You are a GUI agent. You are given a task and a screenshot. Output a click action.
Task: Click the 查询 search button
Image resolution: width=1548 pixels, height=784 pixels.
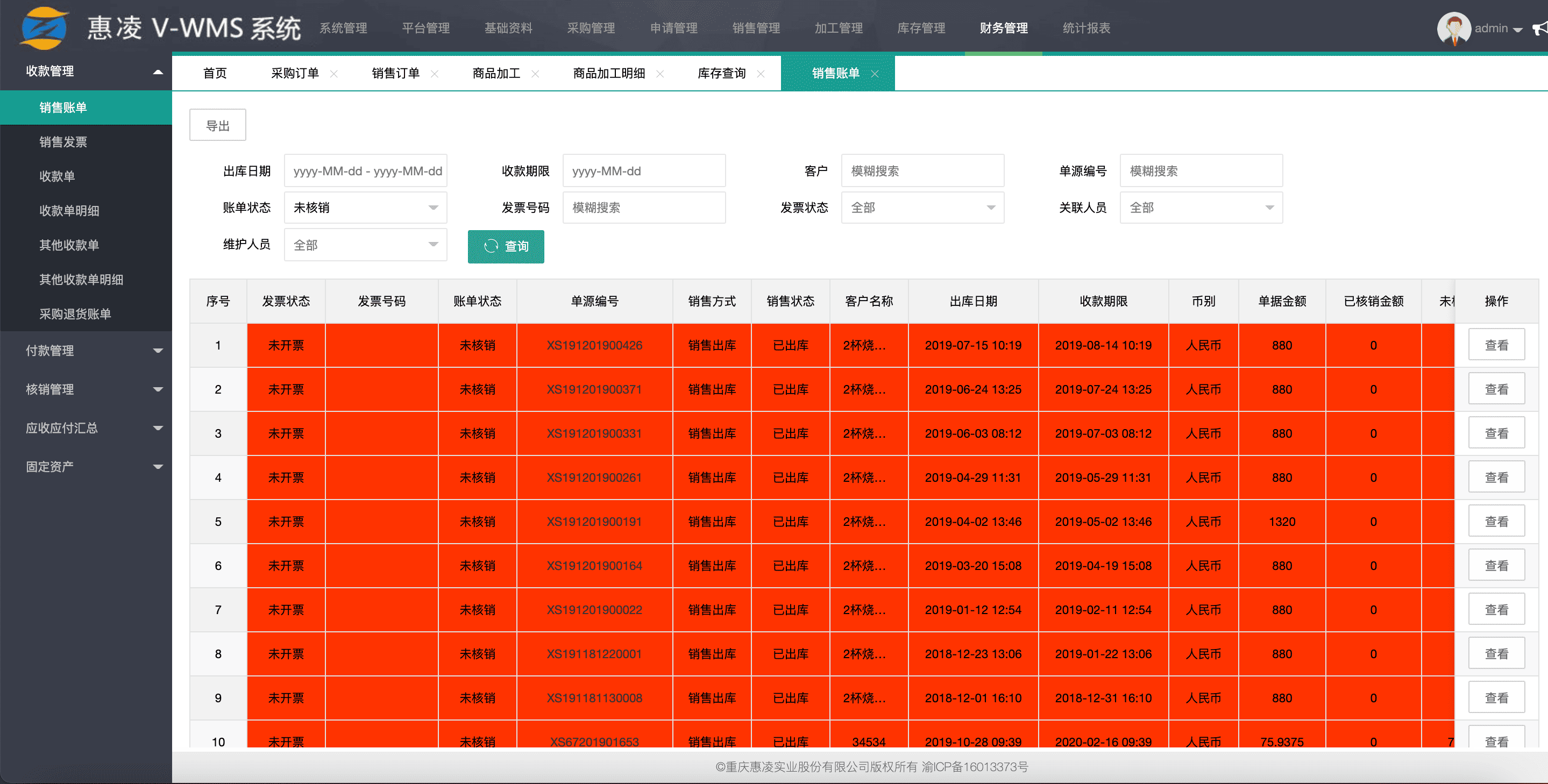coord(506,246)
